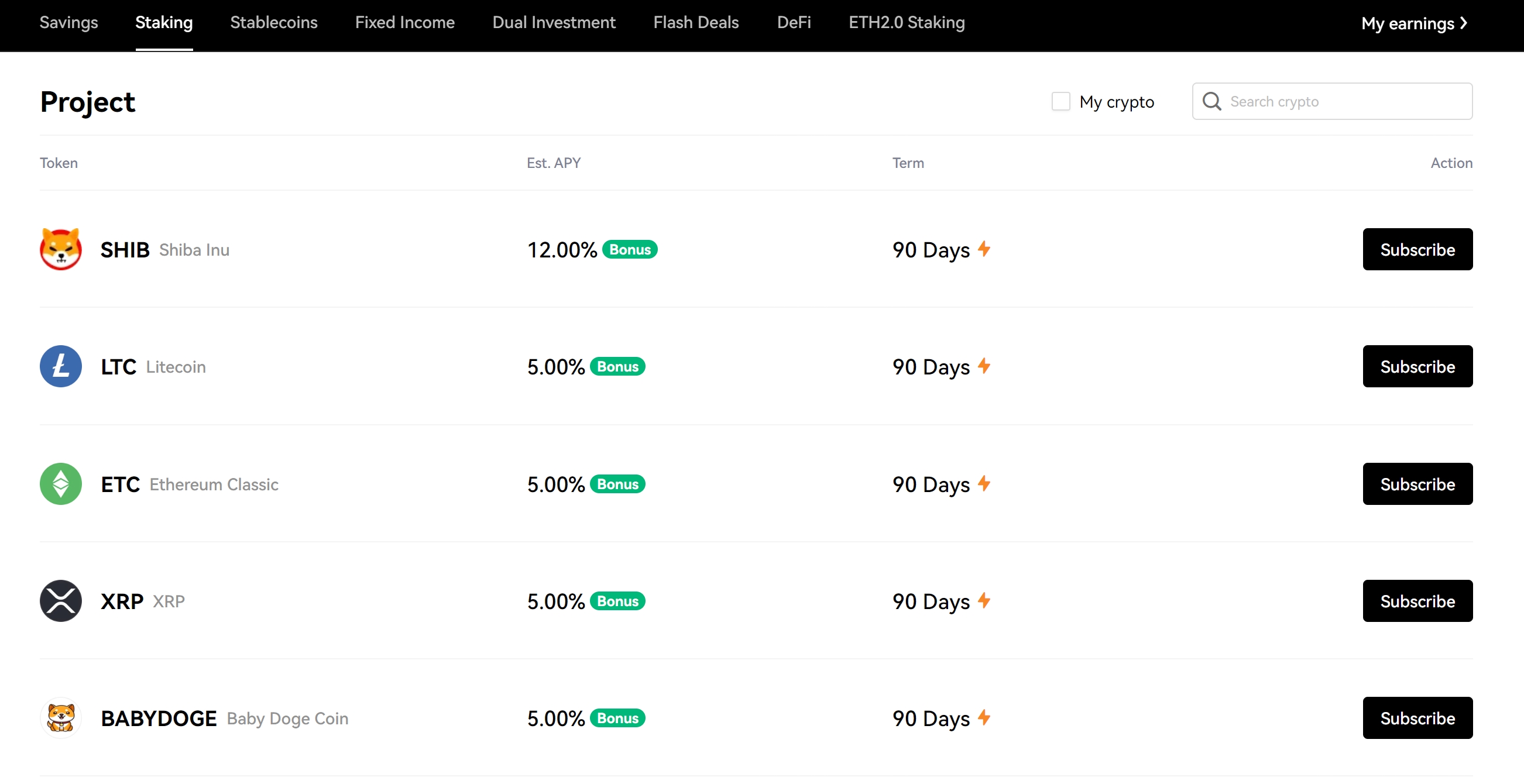Click the Bonus badge on SHIB listing

click(x=630, y=248)
